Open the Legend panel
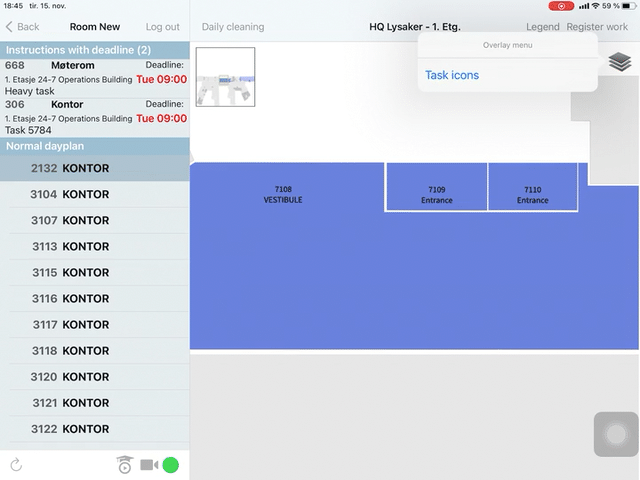This screenshot has height=480, width=640. point(542,27)
